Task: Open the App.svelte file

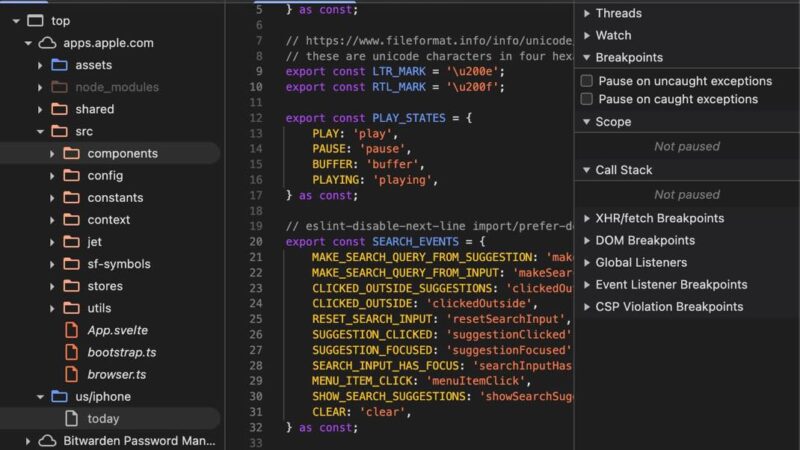Action: [117, 330]
